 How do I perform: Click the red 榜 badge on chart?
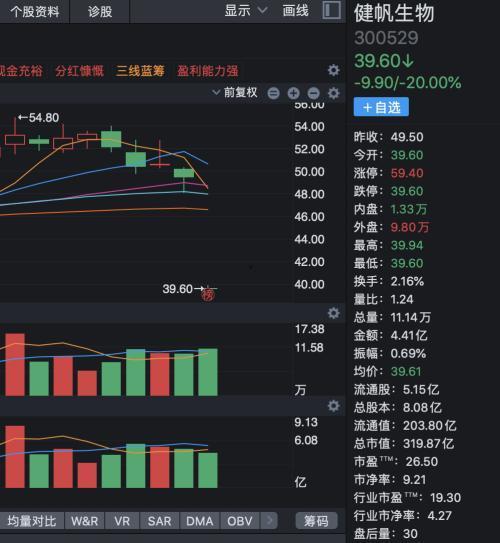(208, 295)
